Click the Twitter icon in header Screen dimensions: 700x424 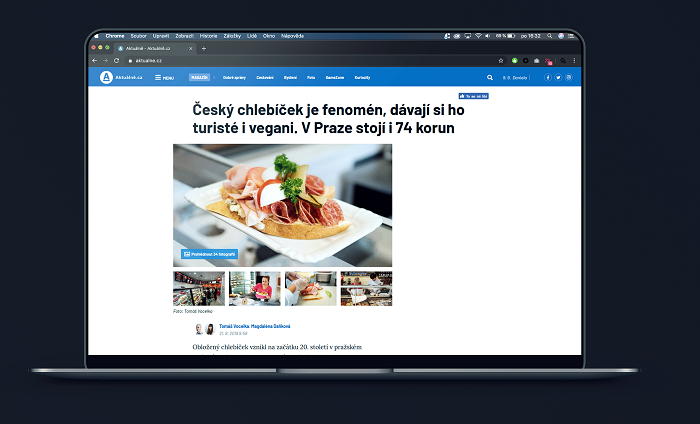tap(558, 77)
